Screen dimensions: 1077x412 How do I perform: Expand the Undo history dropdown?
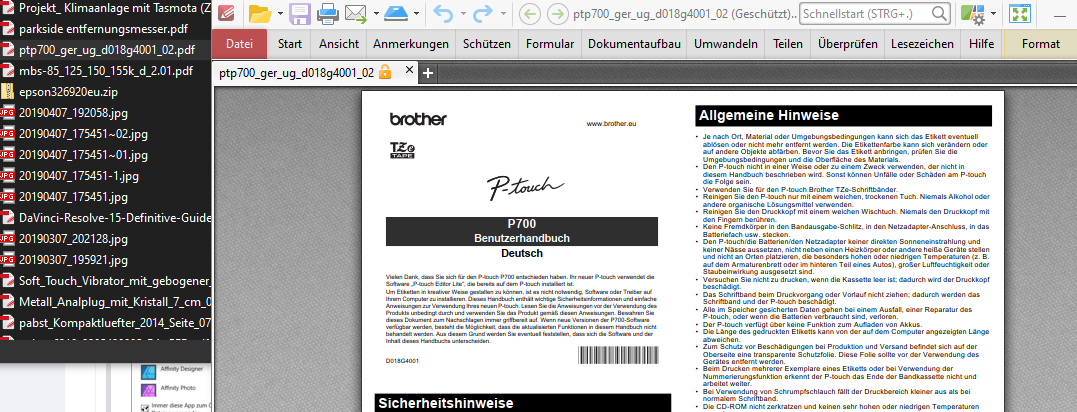[464, 13]
